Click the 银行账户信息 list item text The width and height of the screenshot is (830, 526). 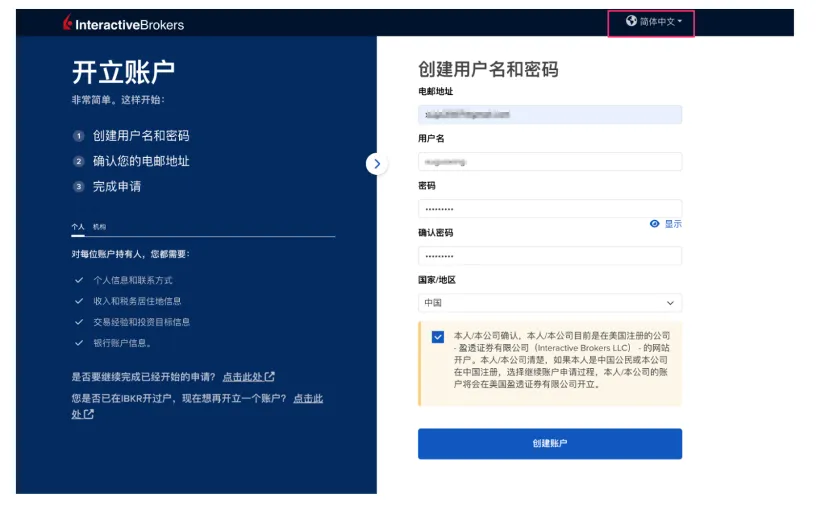pos(123,343)
